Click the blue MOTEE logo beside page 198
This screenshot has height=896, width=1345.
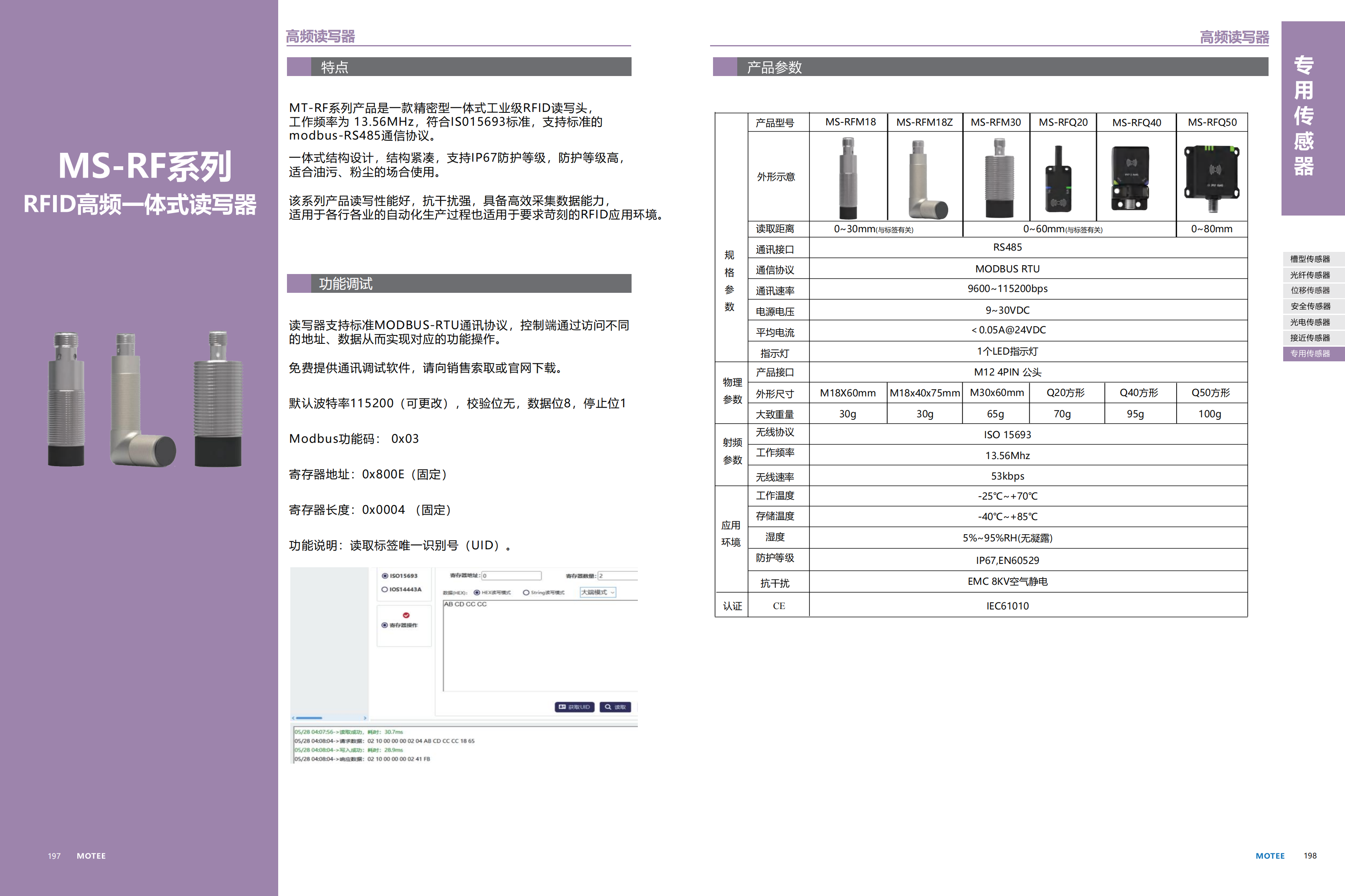1269,856
